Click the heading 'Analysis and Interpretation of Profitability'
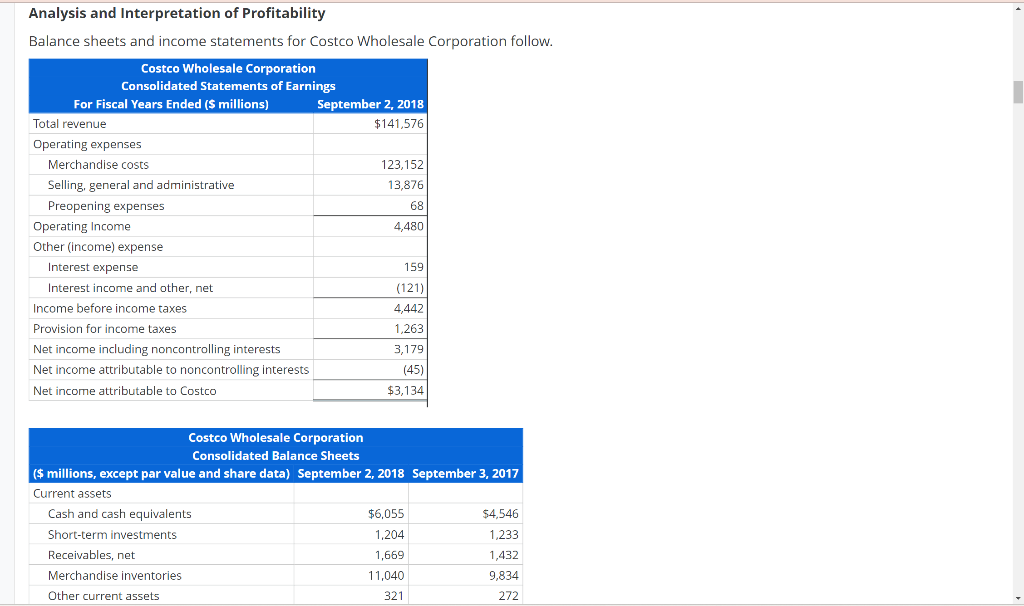The height and width of the screenshot is (606, 1024). point(177,13)
